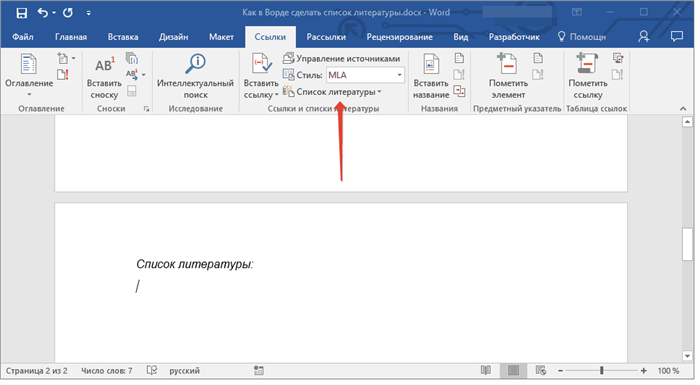
Task: Click the Число слов: 7 word count
Action: (x=107, y=371)
